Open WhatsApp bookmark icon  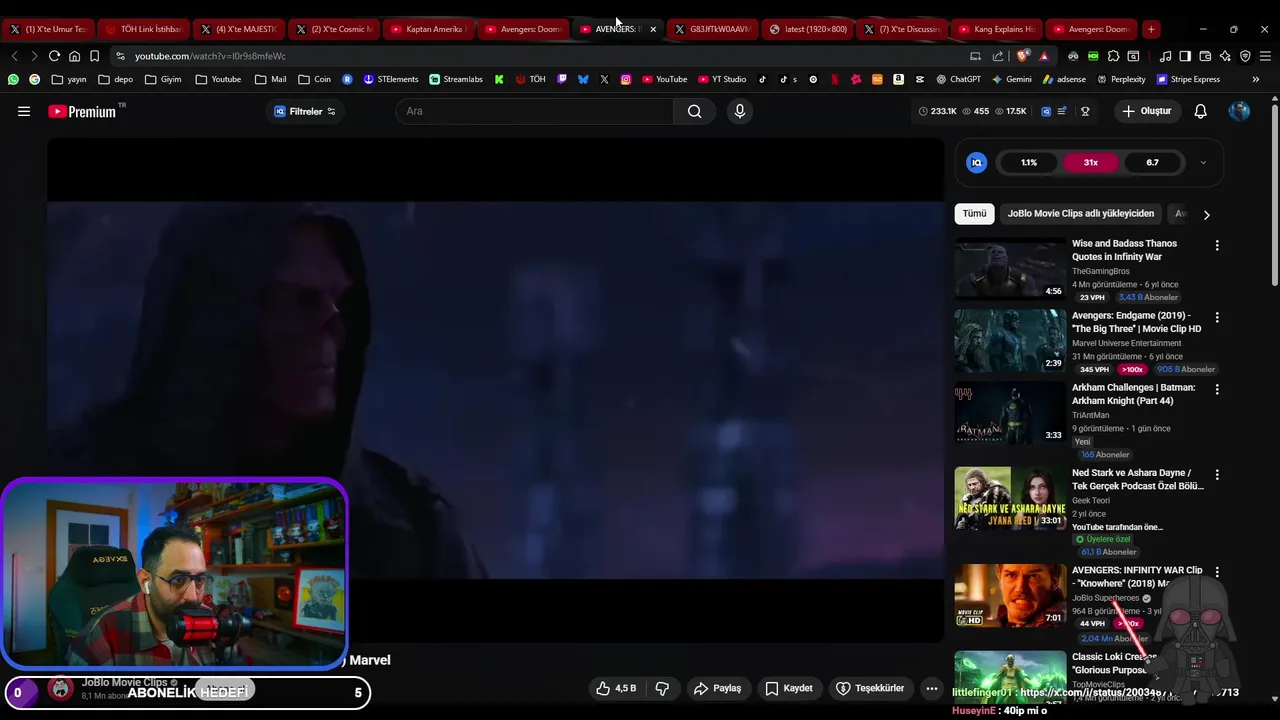tap(13, 79)
